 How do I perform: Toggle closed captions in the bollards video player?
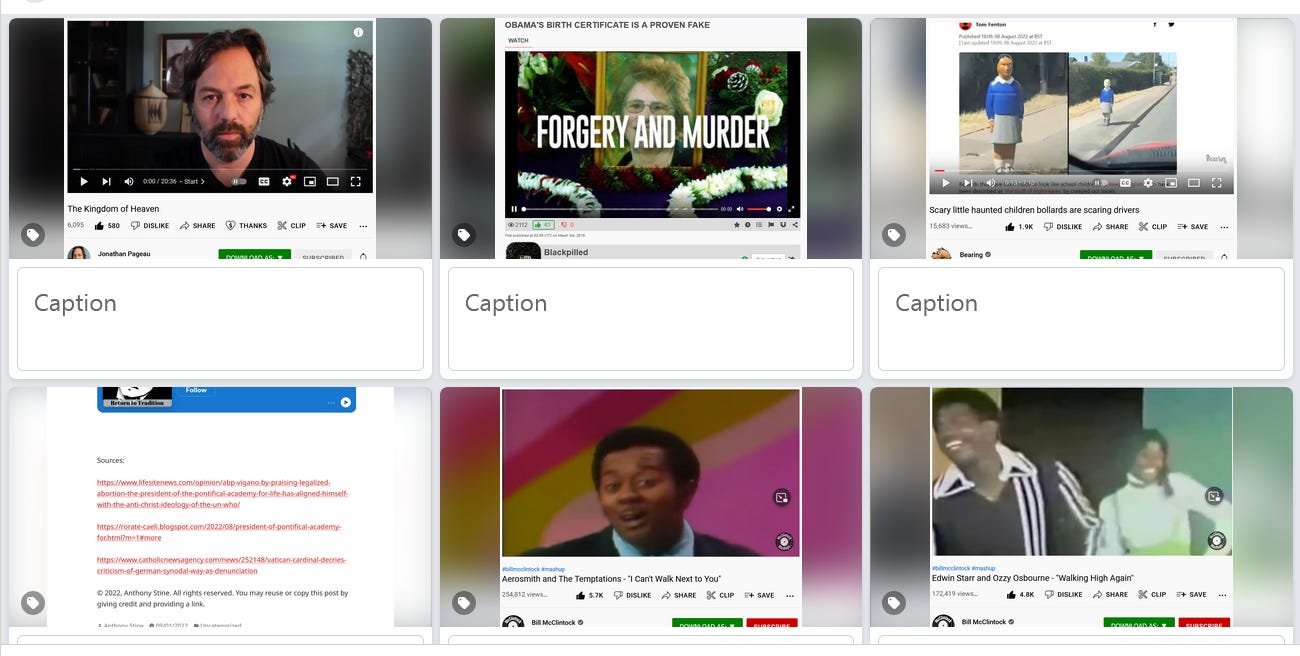[1125, 183]
